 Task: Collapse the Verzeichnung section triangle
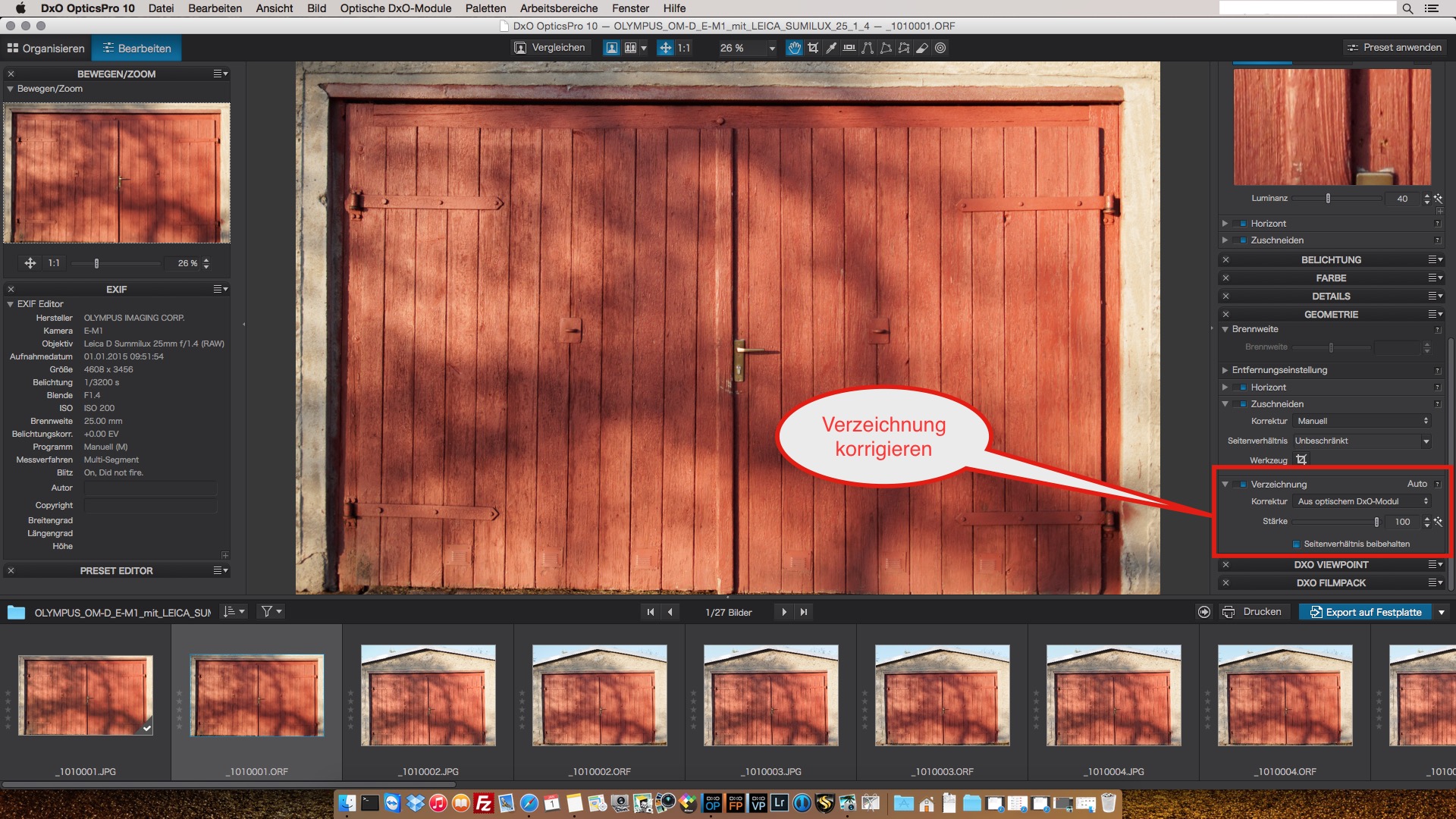1225,484
